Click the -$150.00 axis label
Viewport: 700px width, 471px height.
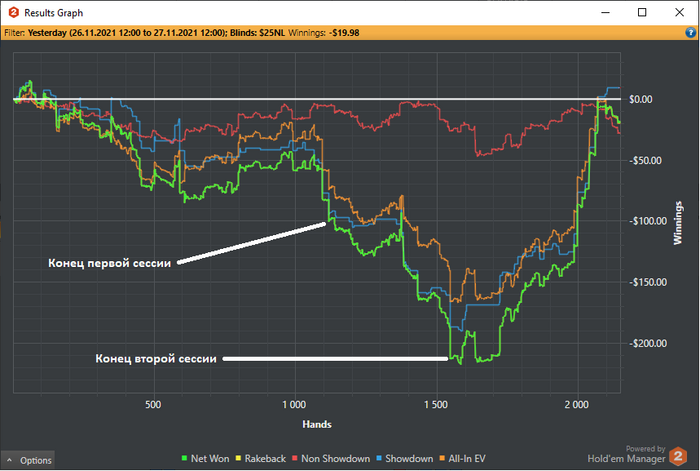(648, 282)
